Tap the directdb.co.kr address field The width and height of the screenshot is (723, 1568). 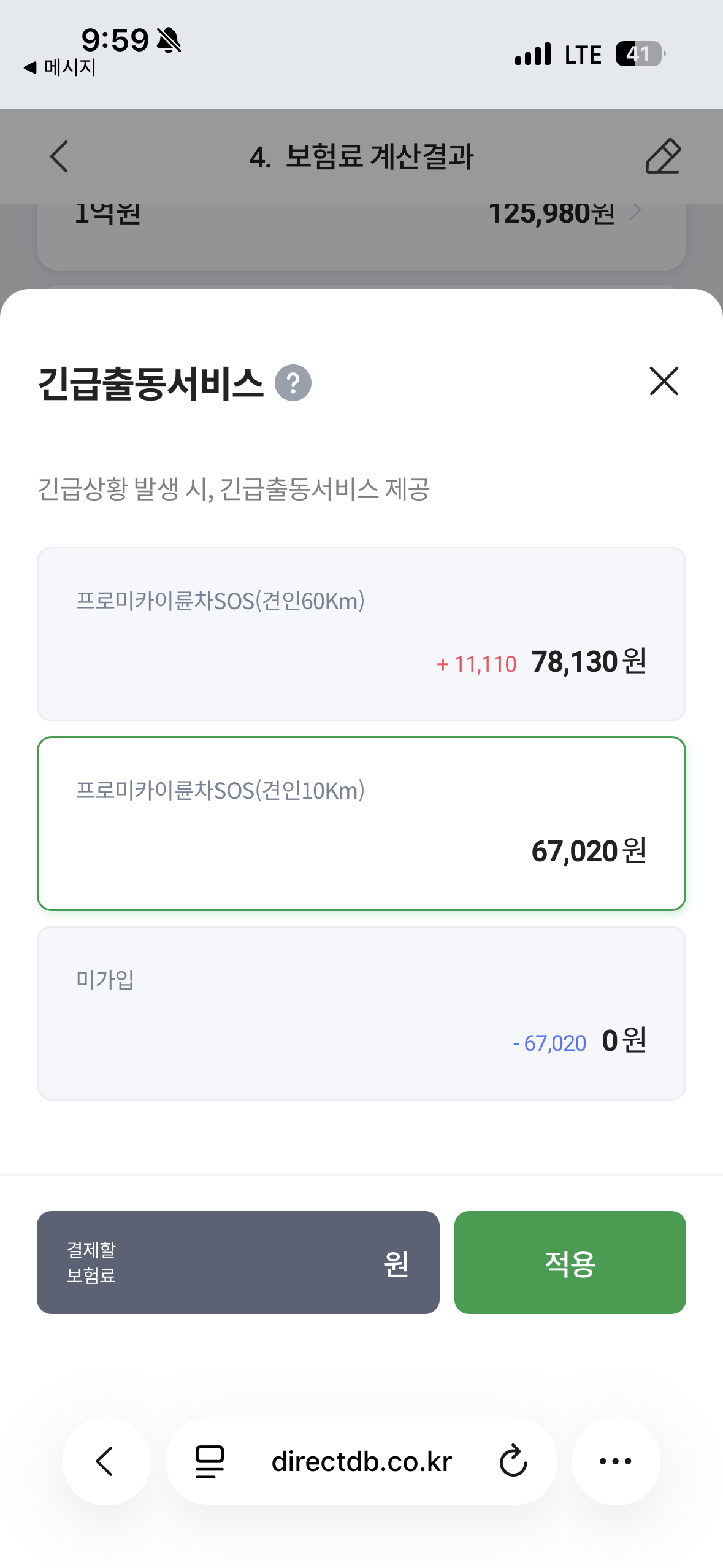point(361,1461)
